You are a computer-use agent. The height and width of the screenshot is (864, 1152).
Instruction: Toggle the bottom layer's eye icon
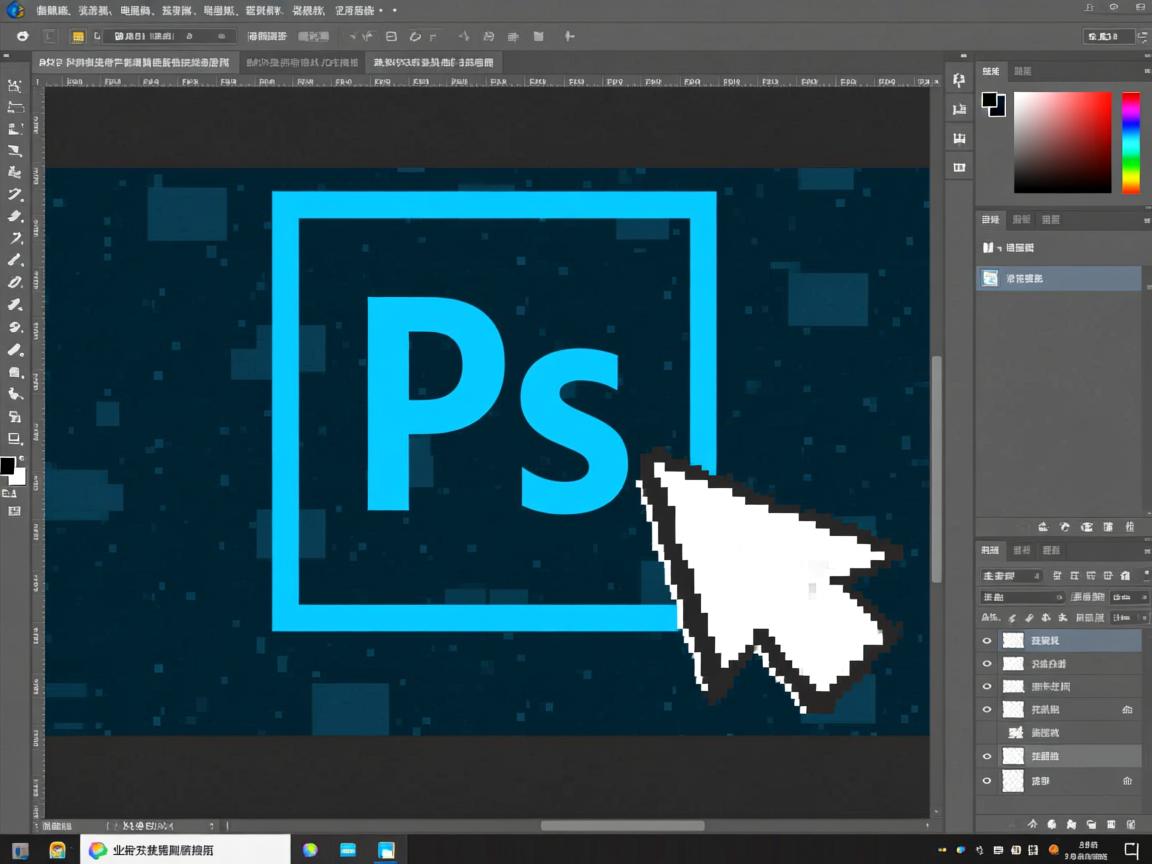pos(987,781)
